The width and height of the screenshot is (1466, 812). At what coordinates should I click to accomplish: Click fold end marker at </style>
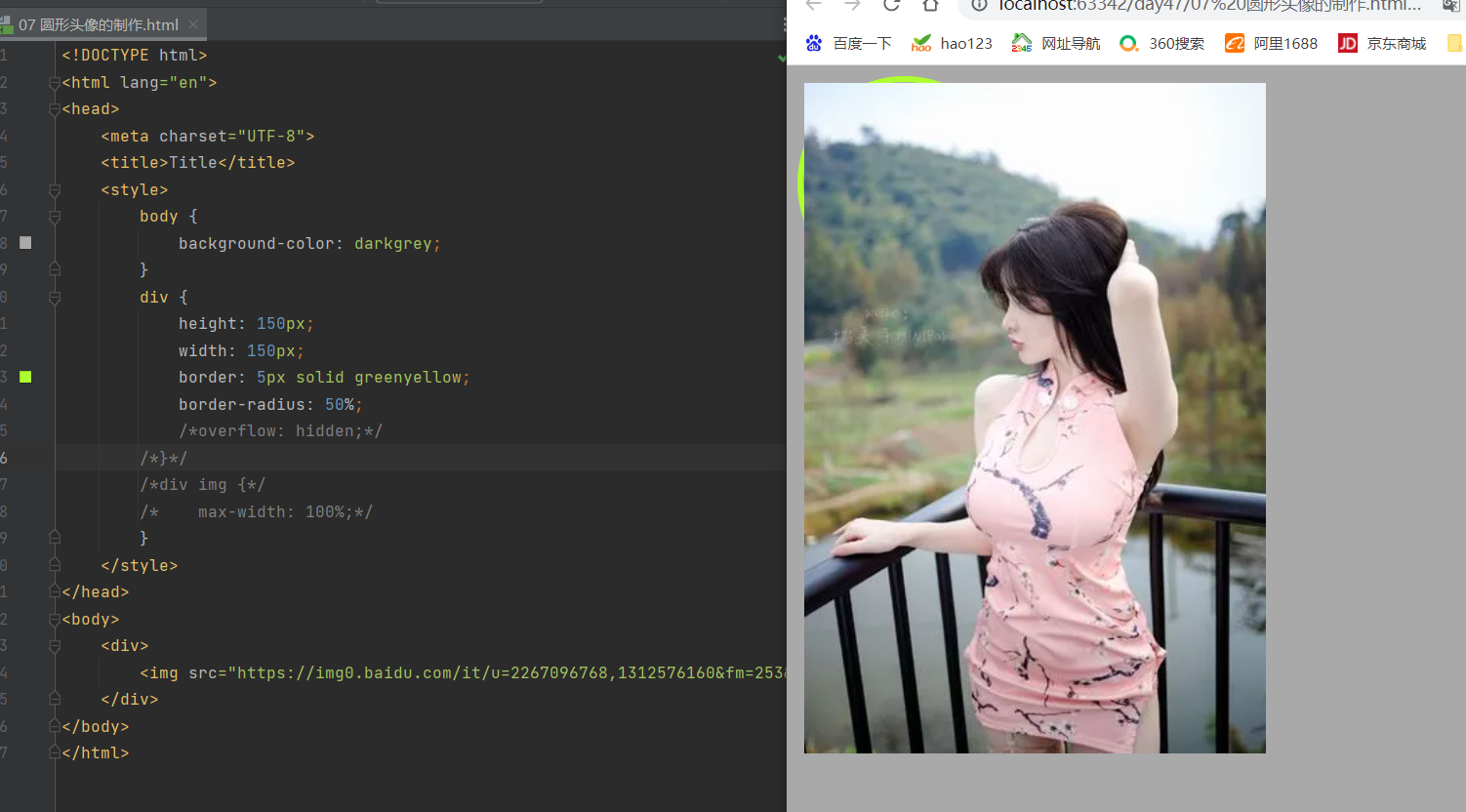pos(55,565)
